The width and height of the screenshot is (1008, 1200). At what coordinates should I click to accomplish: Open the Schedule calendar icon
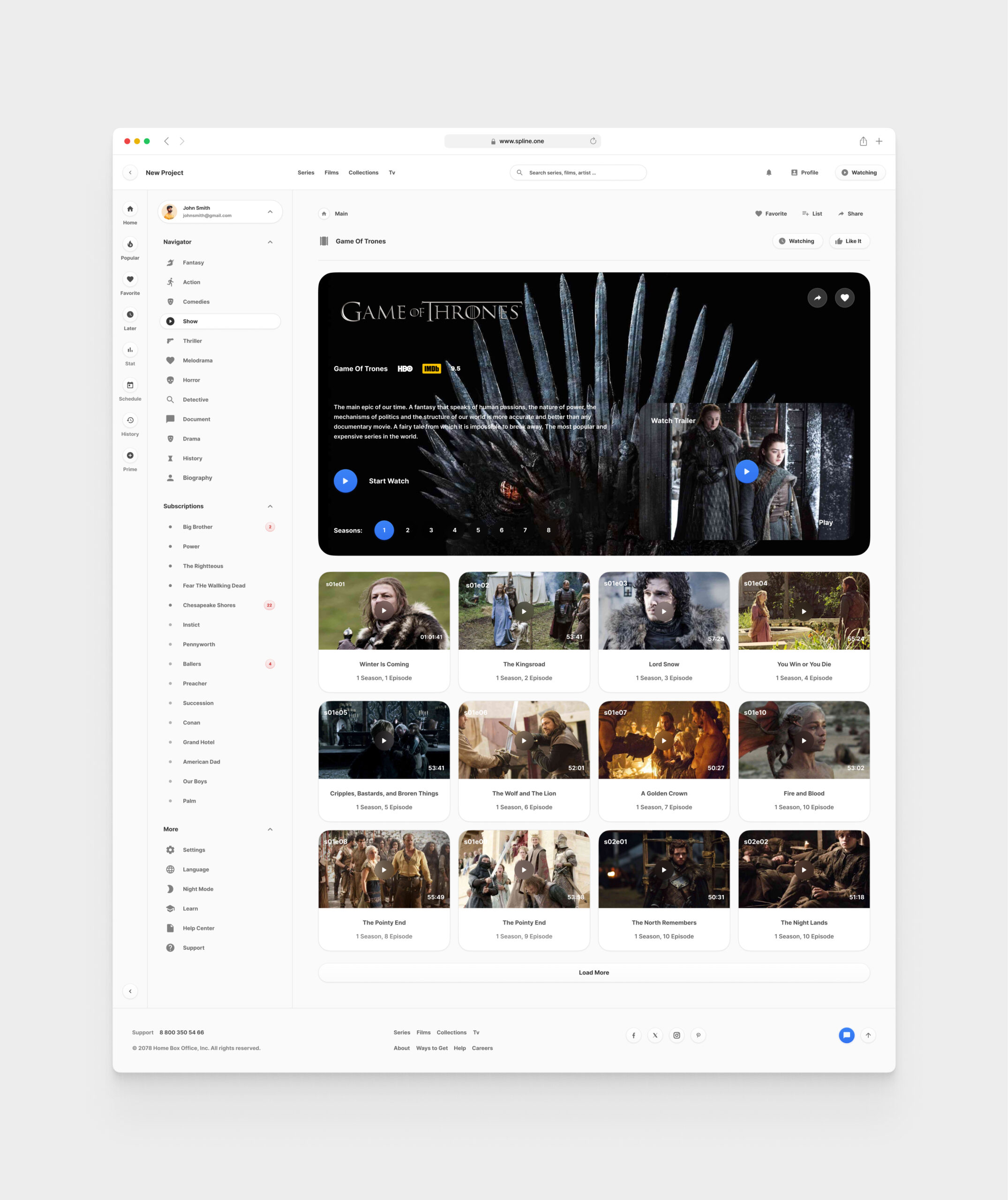(130, 385)
